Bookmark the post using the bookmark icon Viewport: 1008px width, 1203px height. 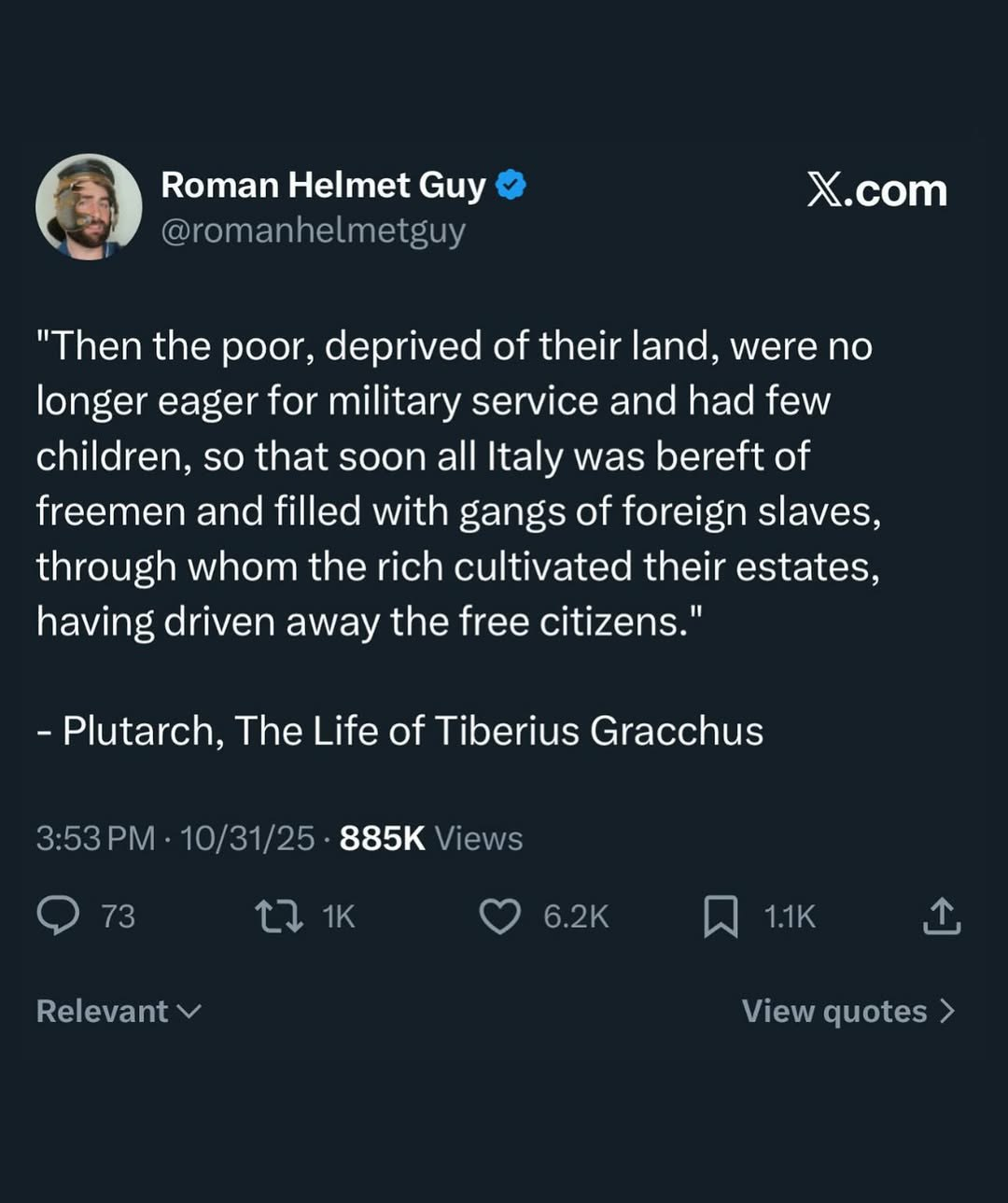tap(720, 916)
